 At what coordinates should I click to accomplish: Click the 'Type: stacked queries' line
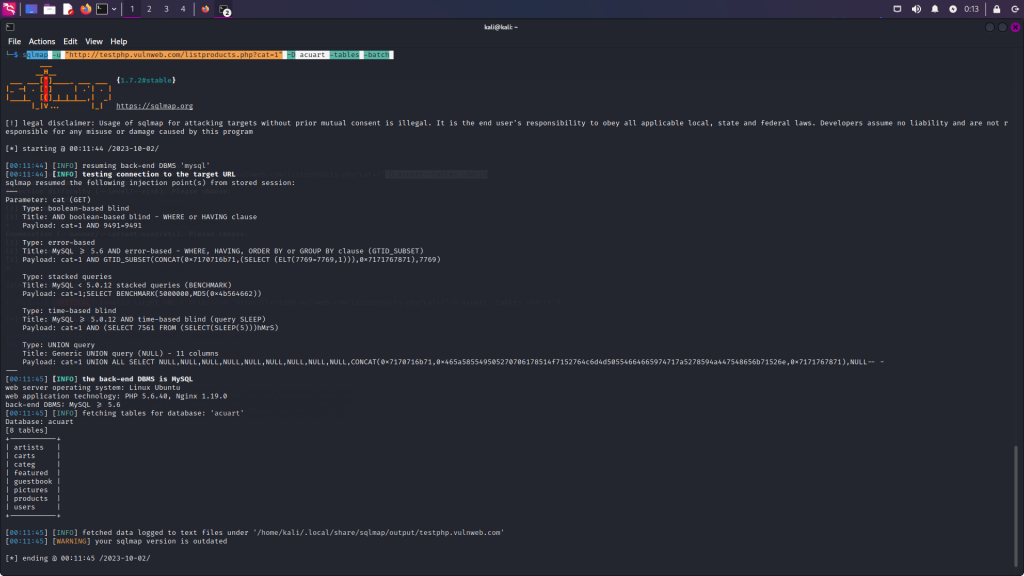point(67,276)
